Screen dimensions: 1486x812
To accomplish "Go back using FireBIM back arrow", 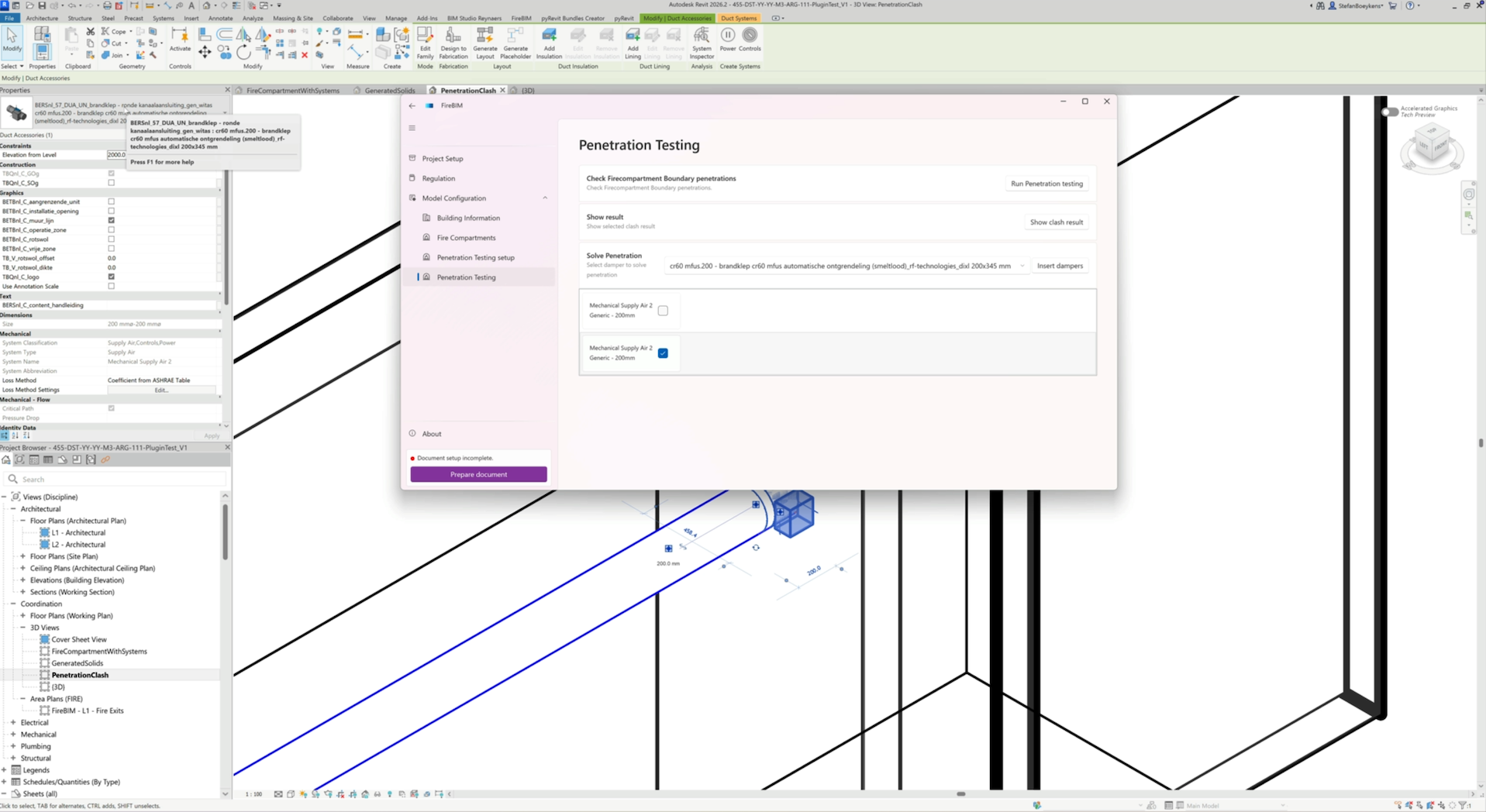I will click(412, 105).
